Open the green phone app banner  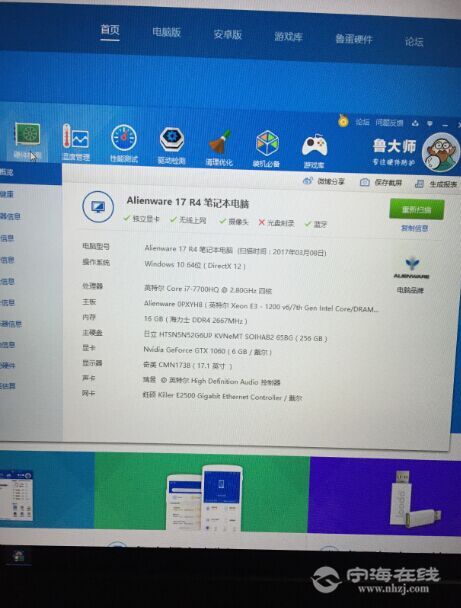tap(202, 492)
